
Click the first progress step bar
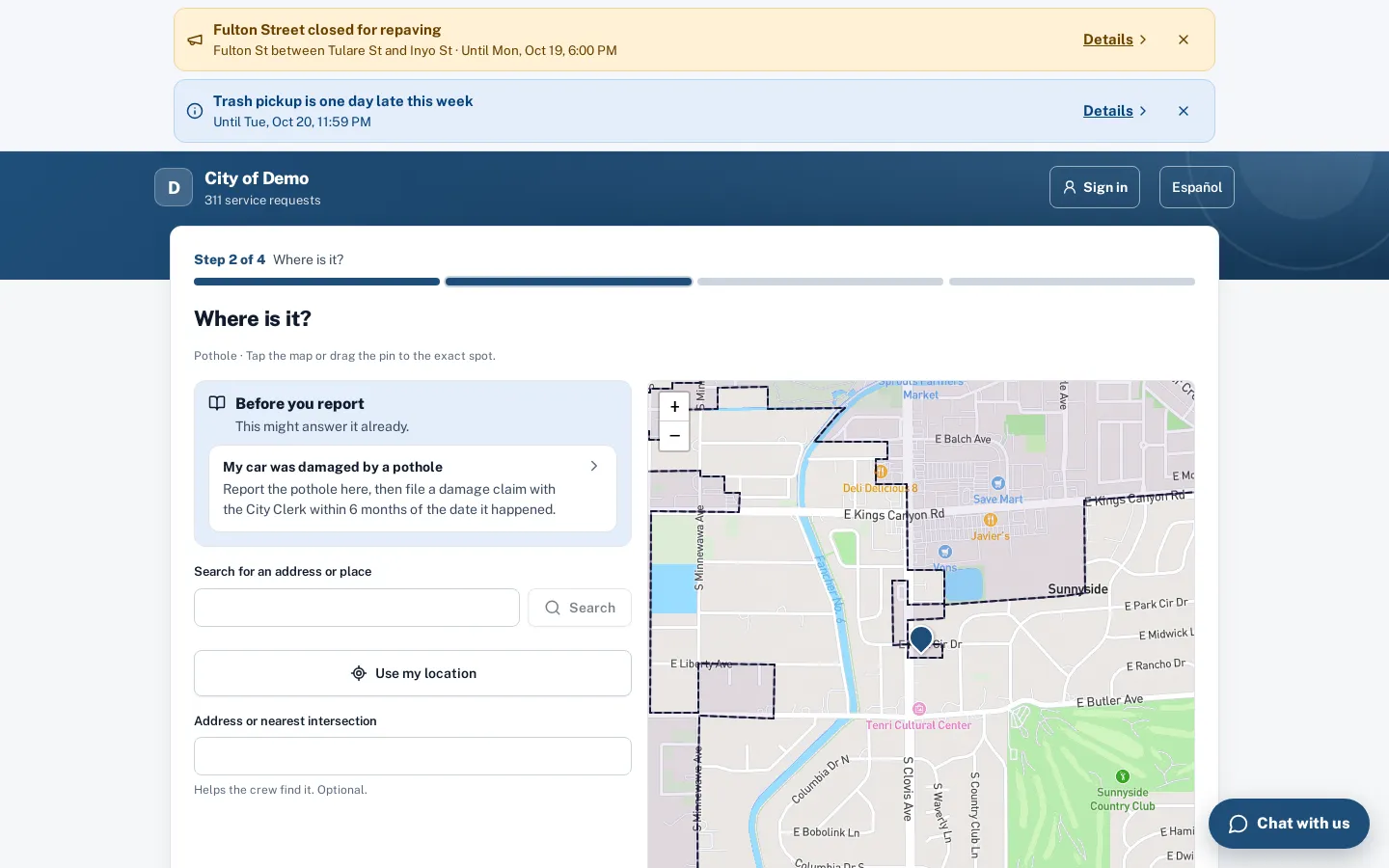[x=316, y=282]
